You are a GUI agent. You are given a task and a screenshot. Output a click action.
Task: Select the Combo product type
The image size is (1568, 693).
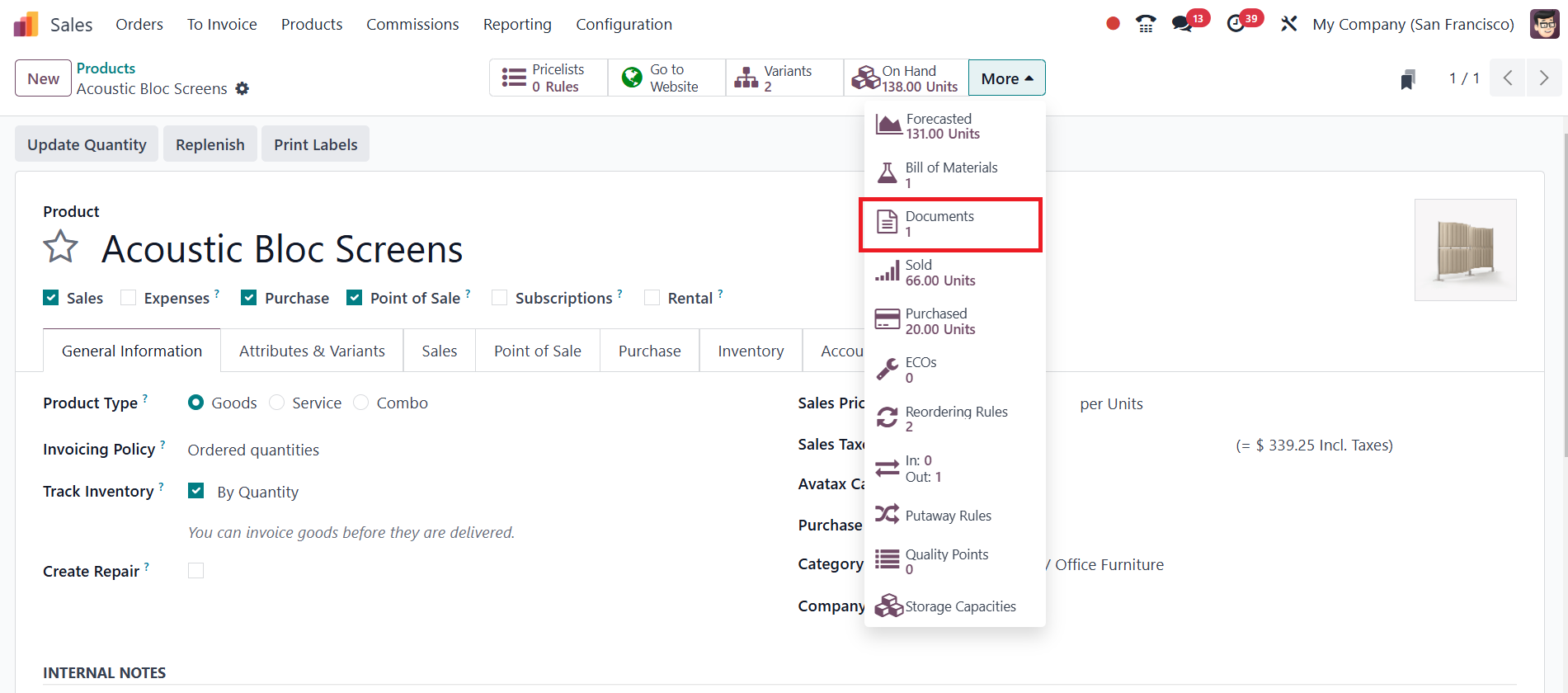(x=360, y=403)
